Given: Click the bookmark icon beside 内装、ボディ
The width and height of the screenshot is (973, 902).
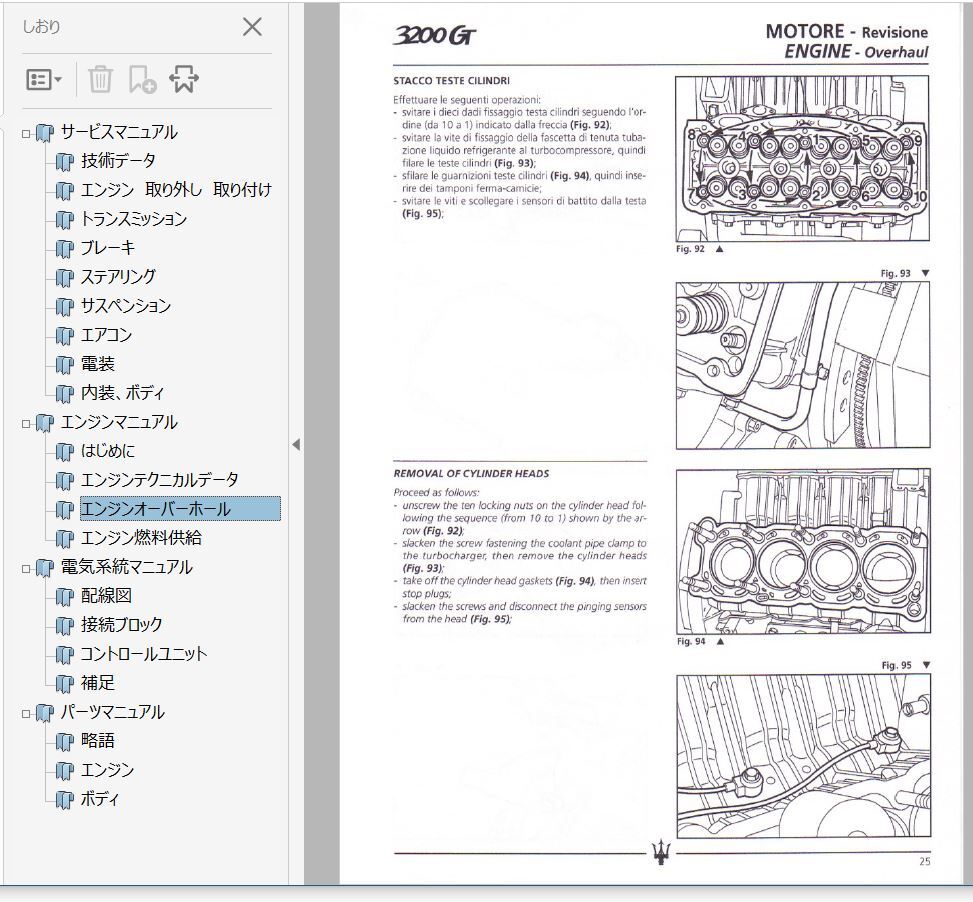Looking at the screenshot, I should (65, 394).
